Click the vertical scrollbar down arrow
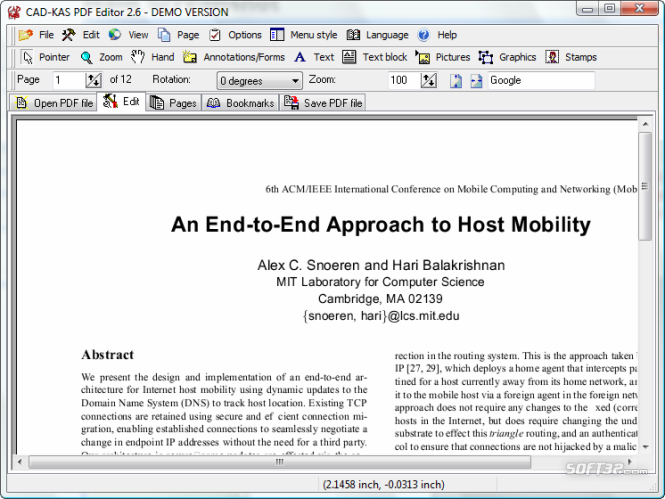This screenshot has height=499, width=665. click(x=645, y=447)
